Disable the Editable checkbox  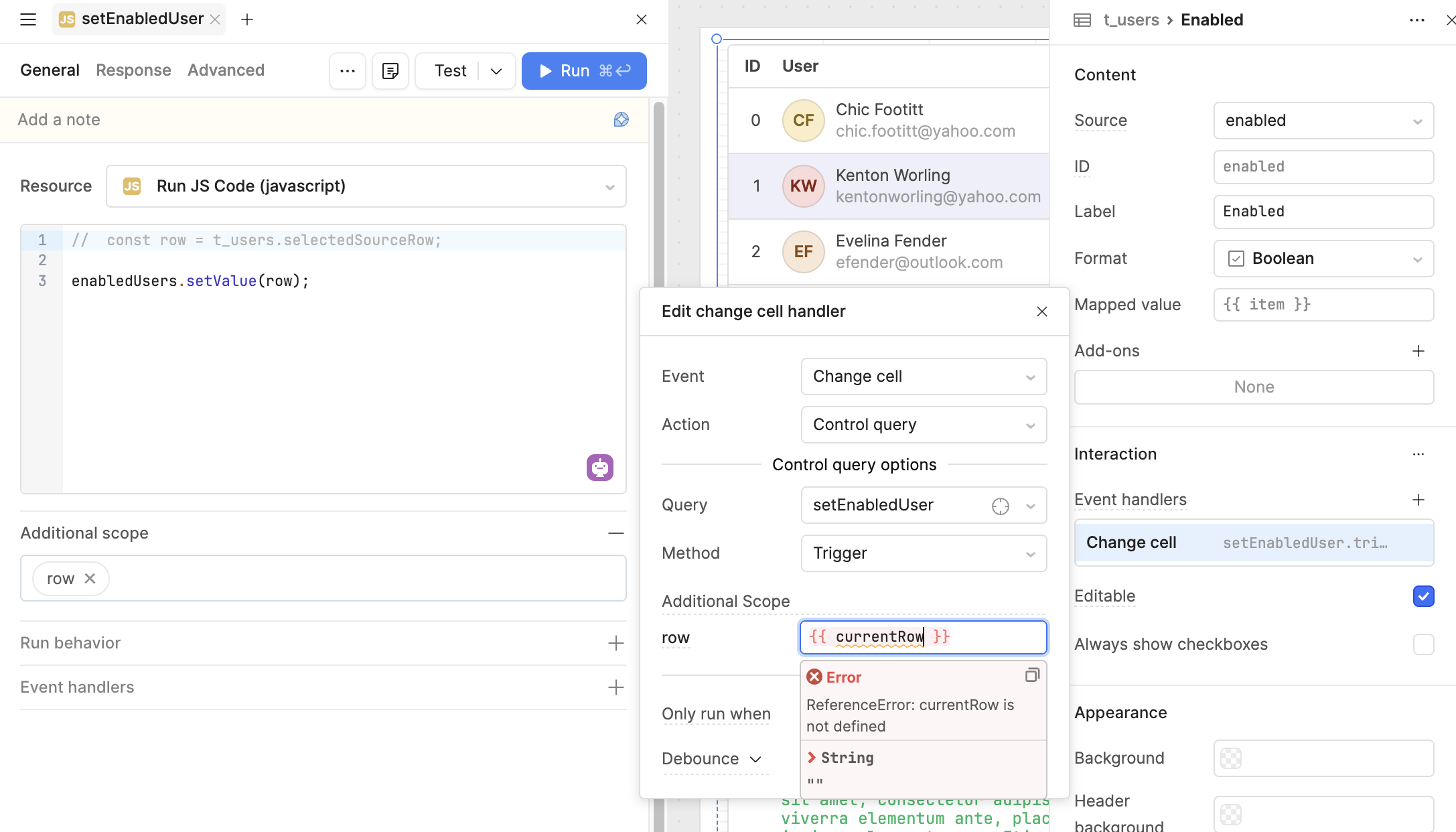tap(1423, 596)
